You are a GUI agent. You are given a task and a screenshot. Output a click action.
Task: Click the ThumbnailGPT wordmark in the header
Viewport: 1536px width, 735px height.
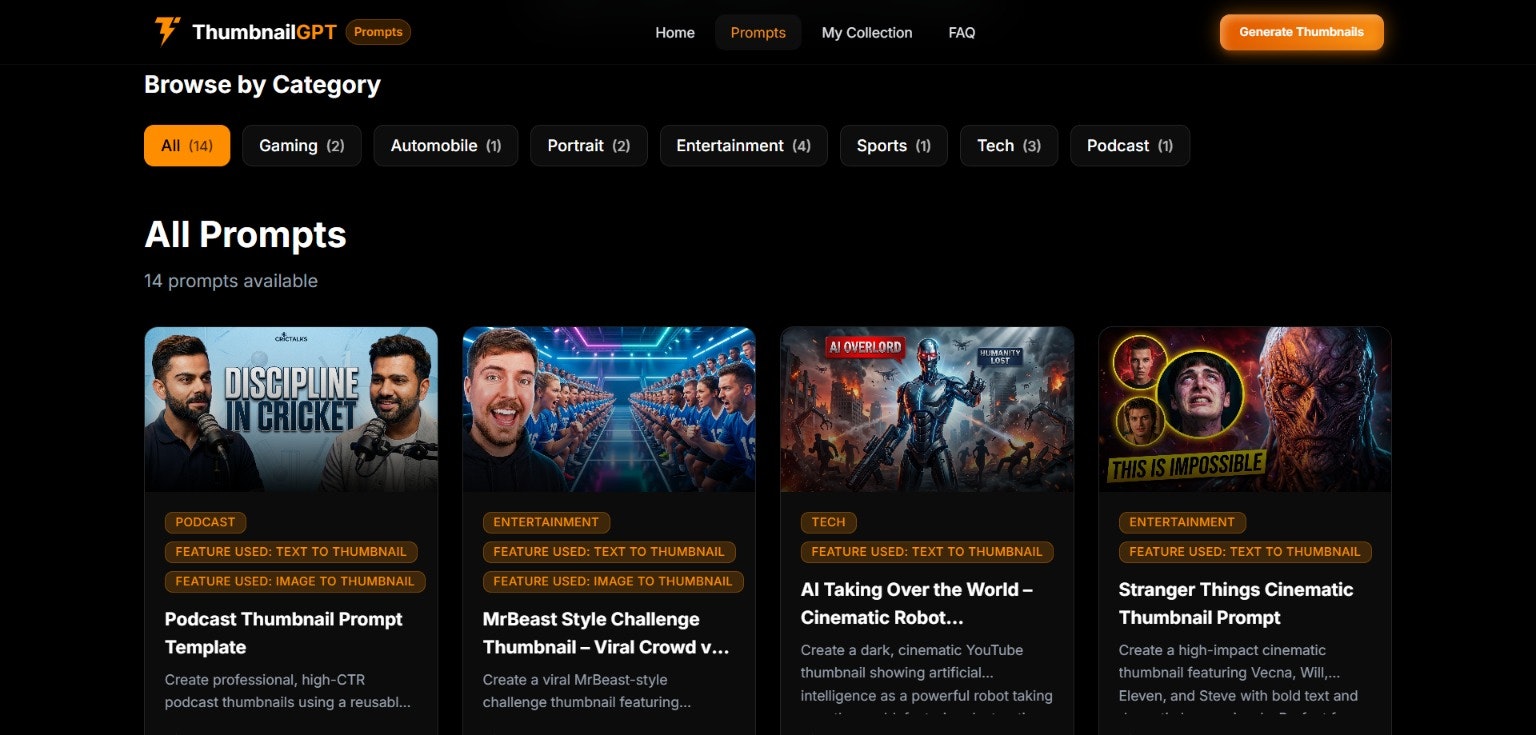tap(264, 31)
